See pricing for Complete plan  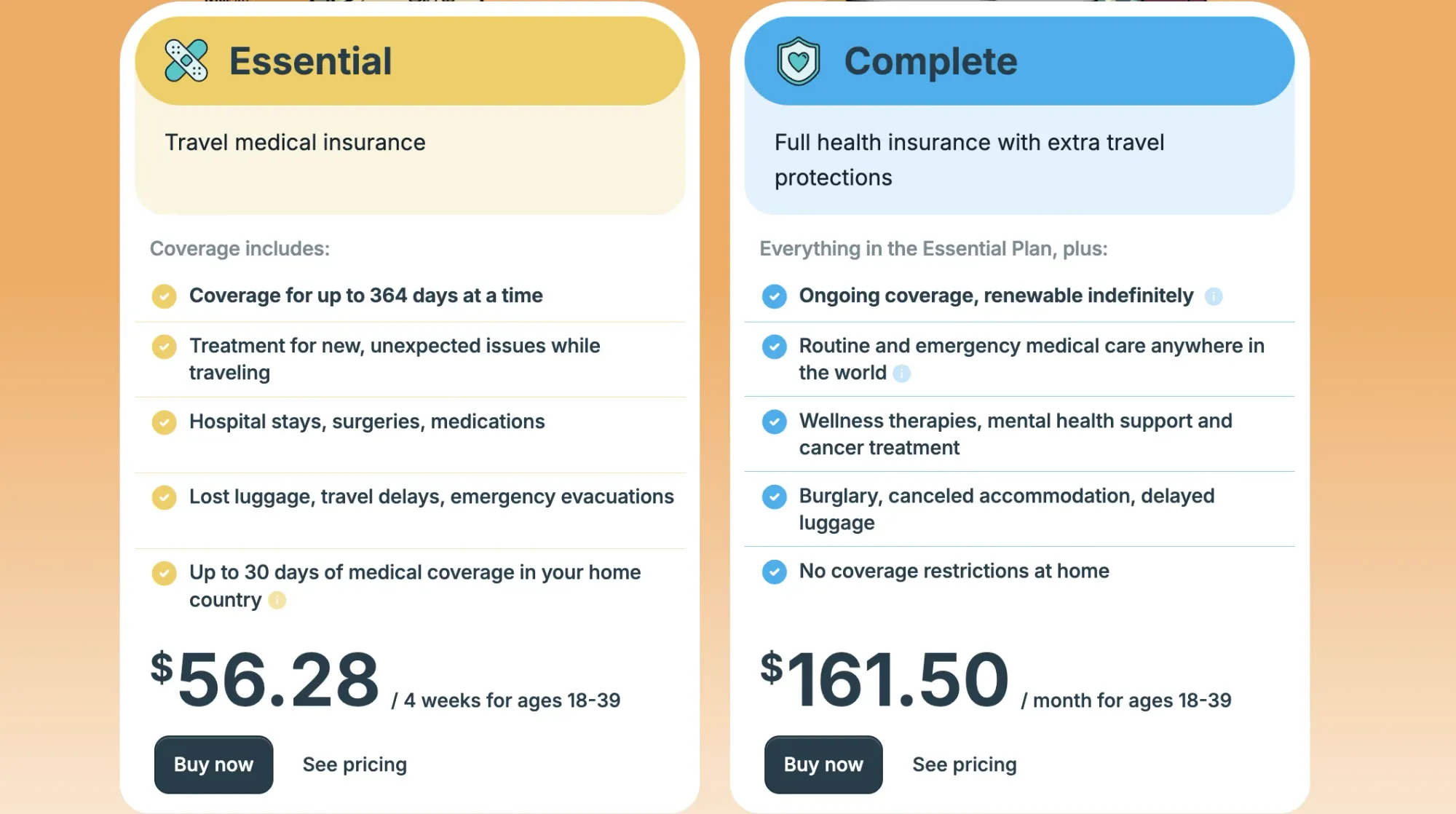click(965, 764)
